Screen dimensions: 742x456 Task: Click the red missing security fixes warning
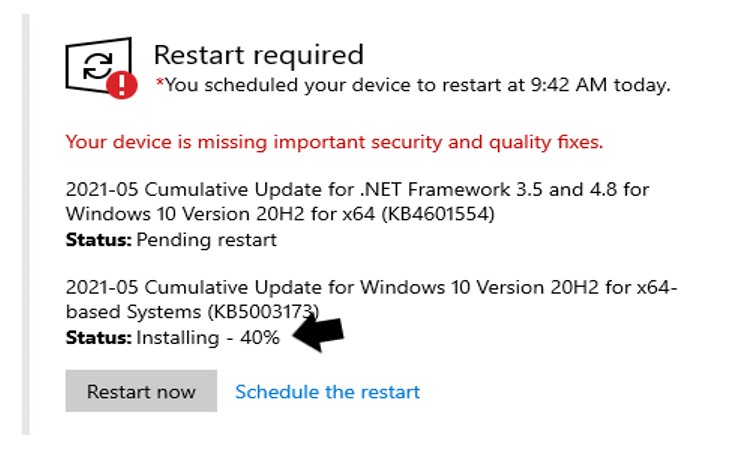coord(334,142)
